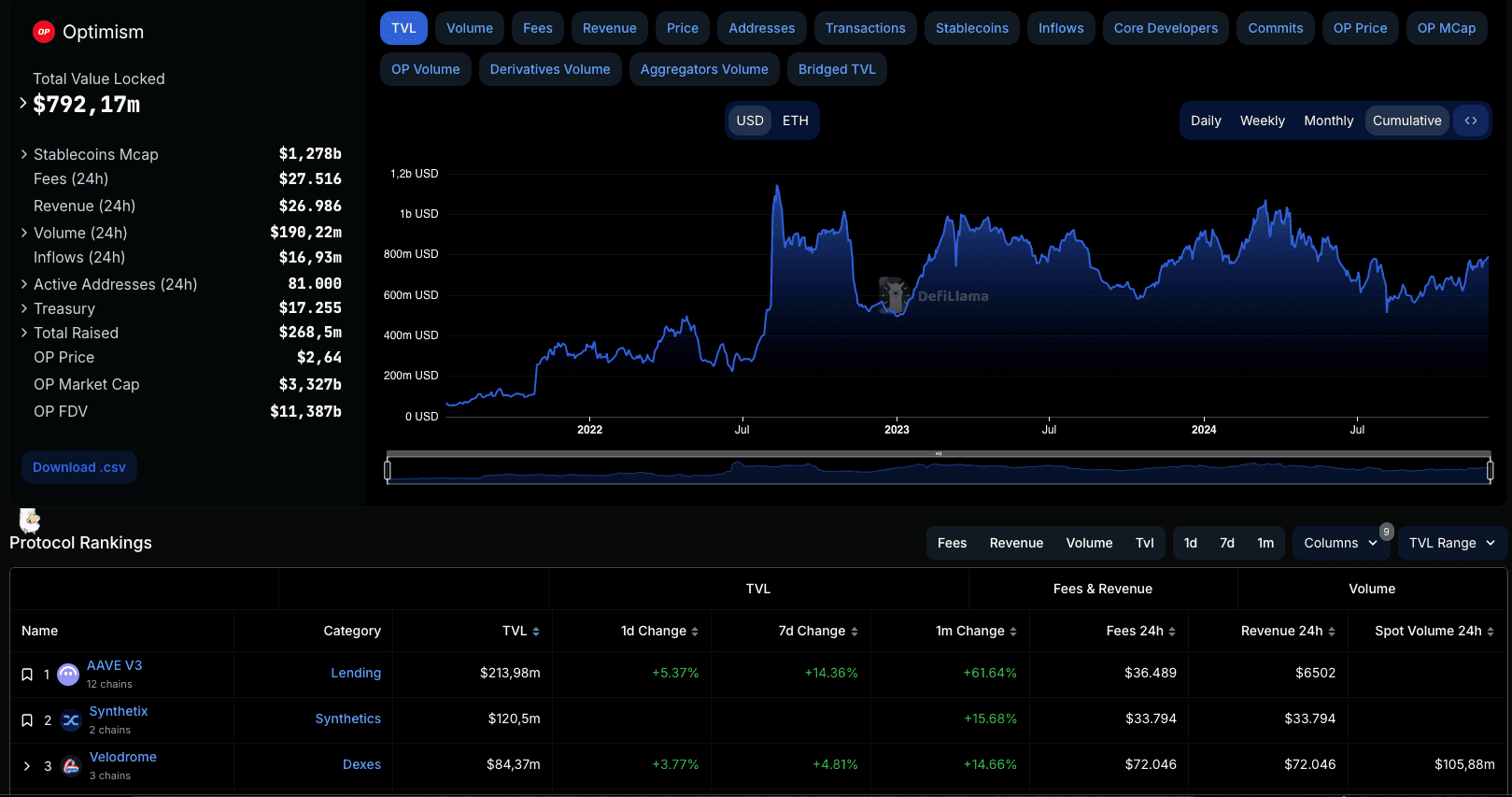
Task: Toggle the Revenue chart metric
Action: (x=610, y=28)
